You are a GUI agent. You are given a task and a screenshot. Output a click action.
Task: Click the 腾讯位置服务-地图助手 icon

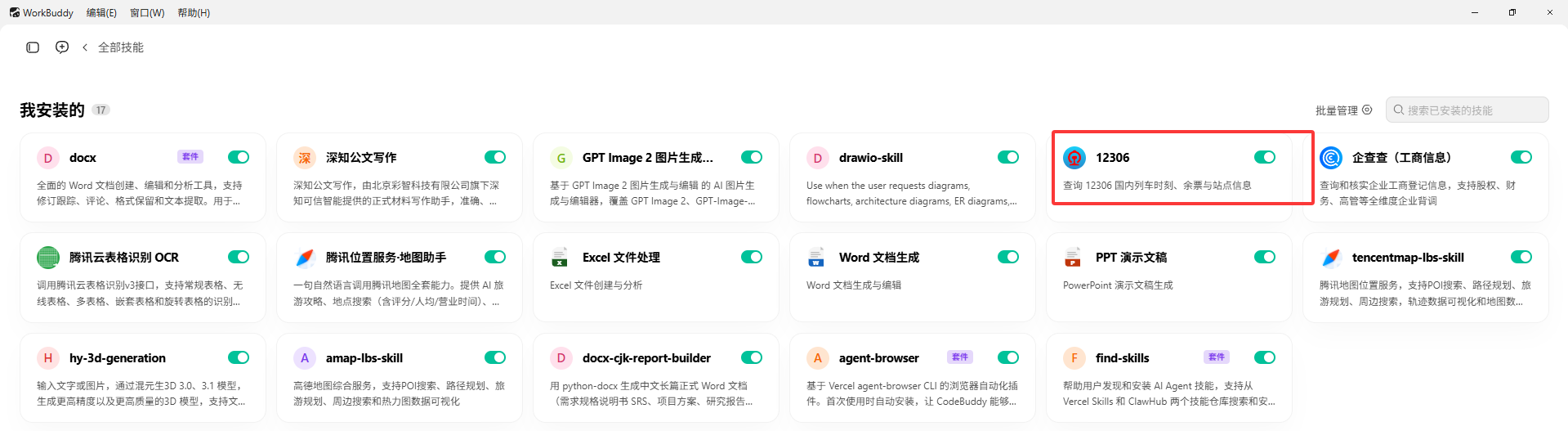tap(305, 258)
